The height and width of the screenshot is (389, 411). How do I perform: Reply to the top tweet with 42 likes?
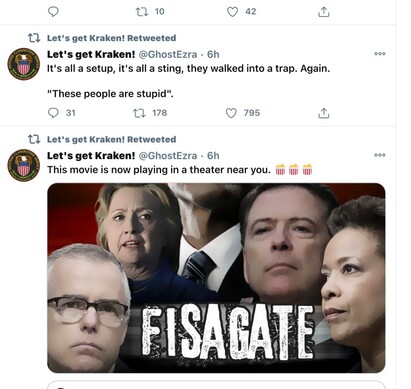click(53, 12)
